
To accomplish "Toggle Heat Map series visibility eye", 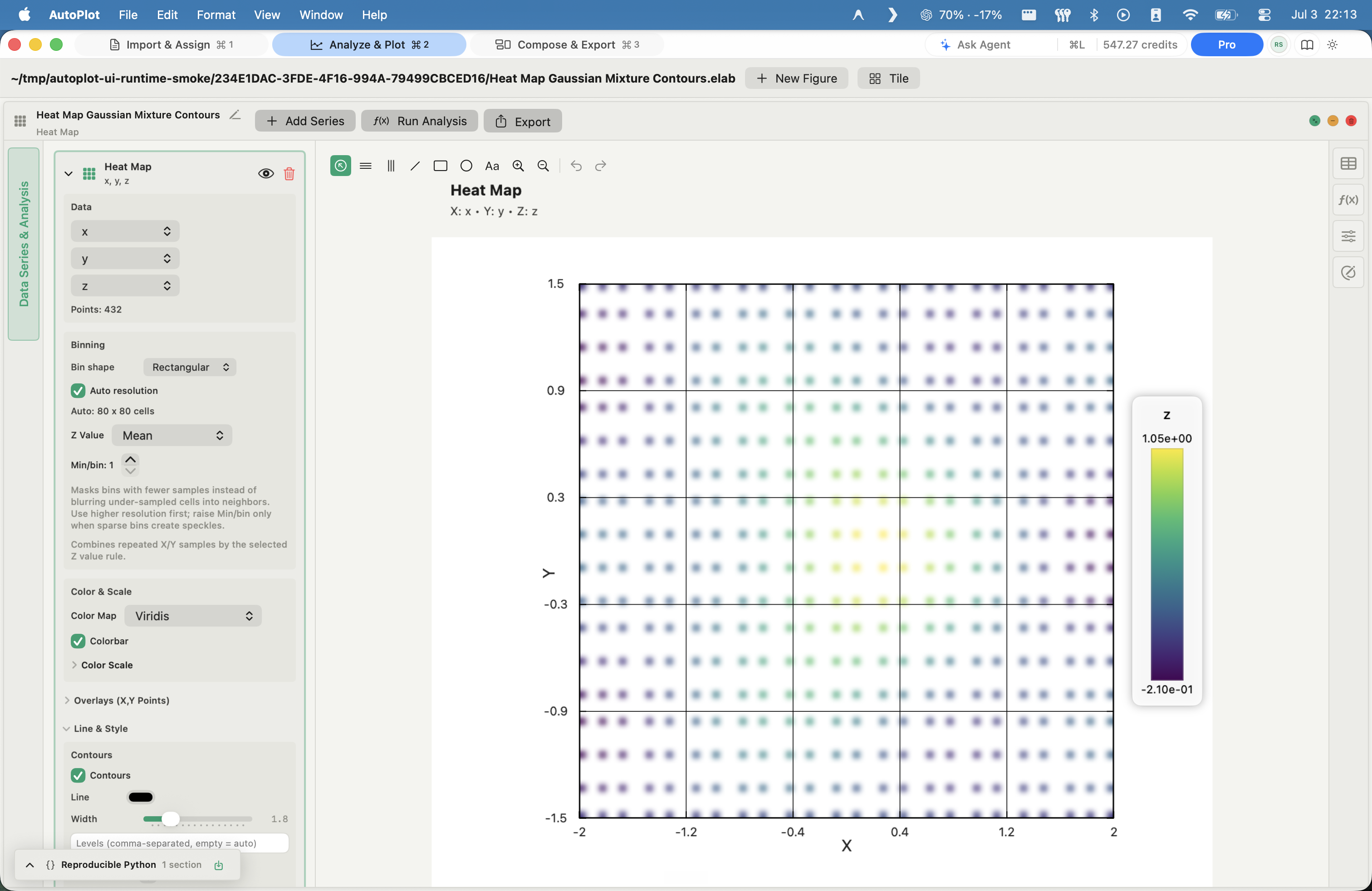I will click(x=266, y=173).
